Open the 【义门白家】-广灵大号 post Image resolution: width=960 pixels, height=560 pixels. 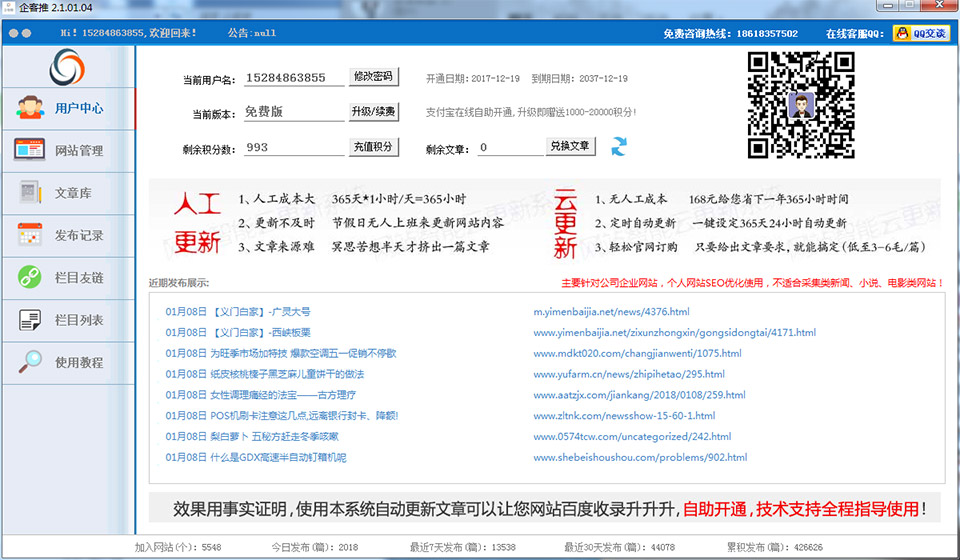tap(238, 312)
